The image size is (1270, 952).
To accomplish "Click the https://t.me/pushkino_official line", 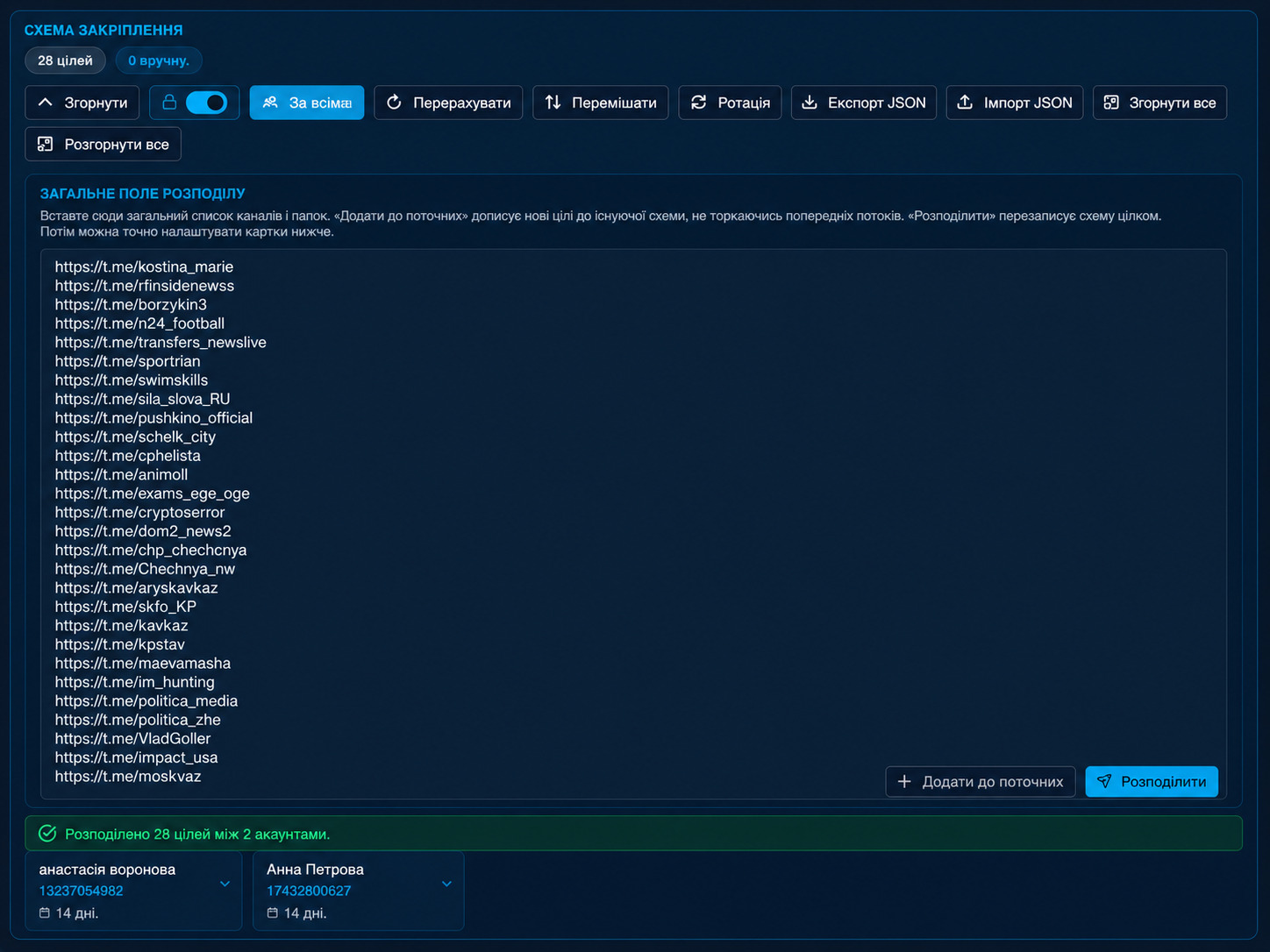I will (153, 418).
